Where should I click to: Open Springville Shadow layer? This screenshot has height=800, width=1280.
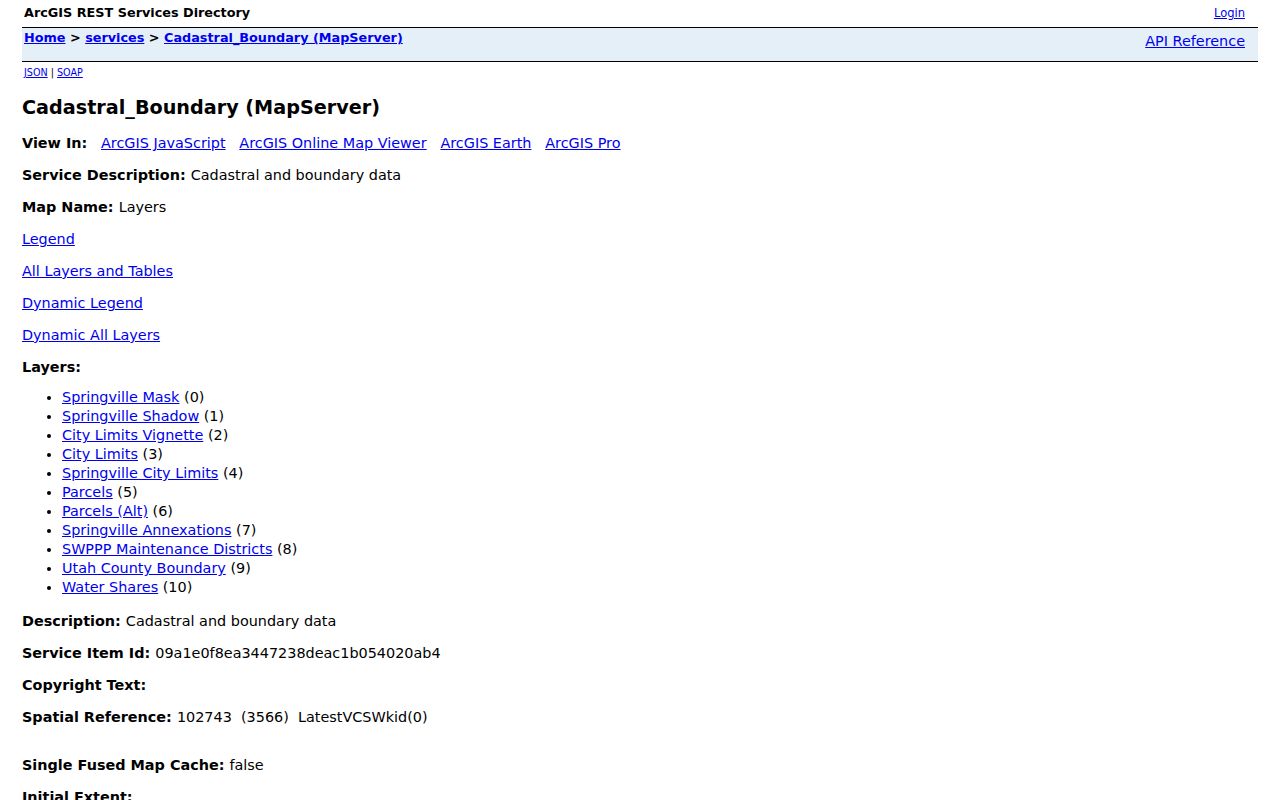[130, 416]
